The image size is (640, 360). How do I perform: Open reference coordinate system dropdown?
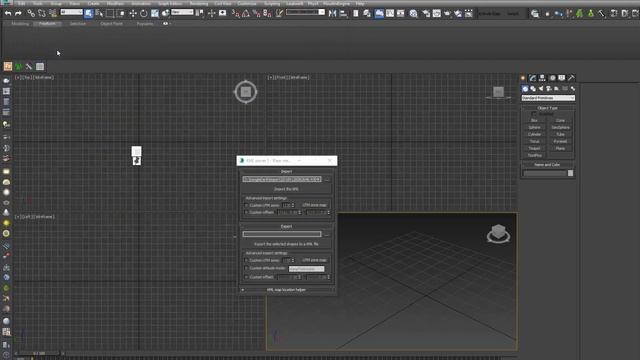click(x=182, y=12)
